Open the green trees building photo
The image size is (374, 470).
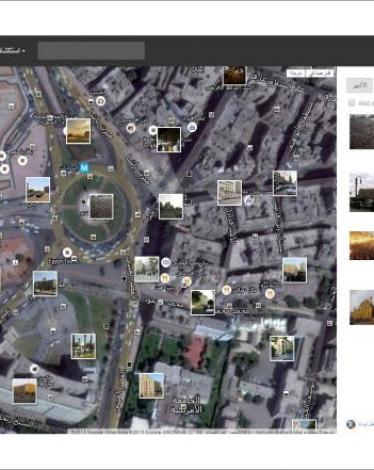[x=203, y=302]
